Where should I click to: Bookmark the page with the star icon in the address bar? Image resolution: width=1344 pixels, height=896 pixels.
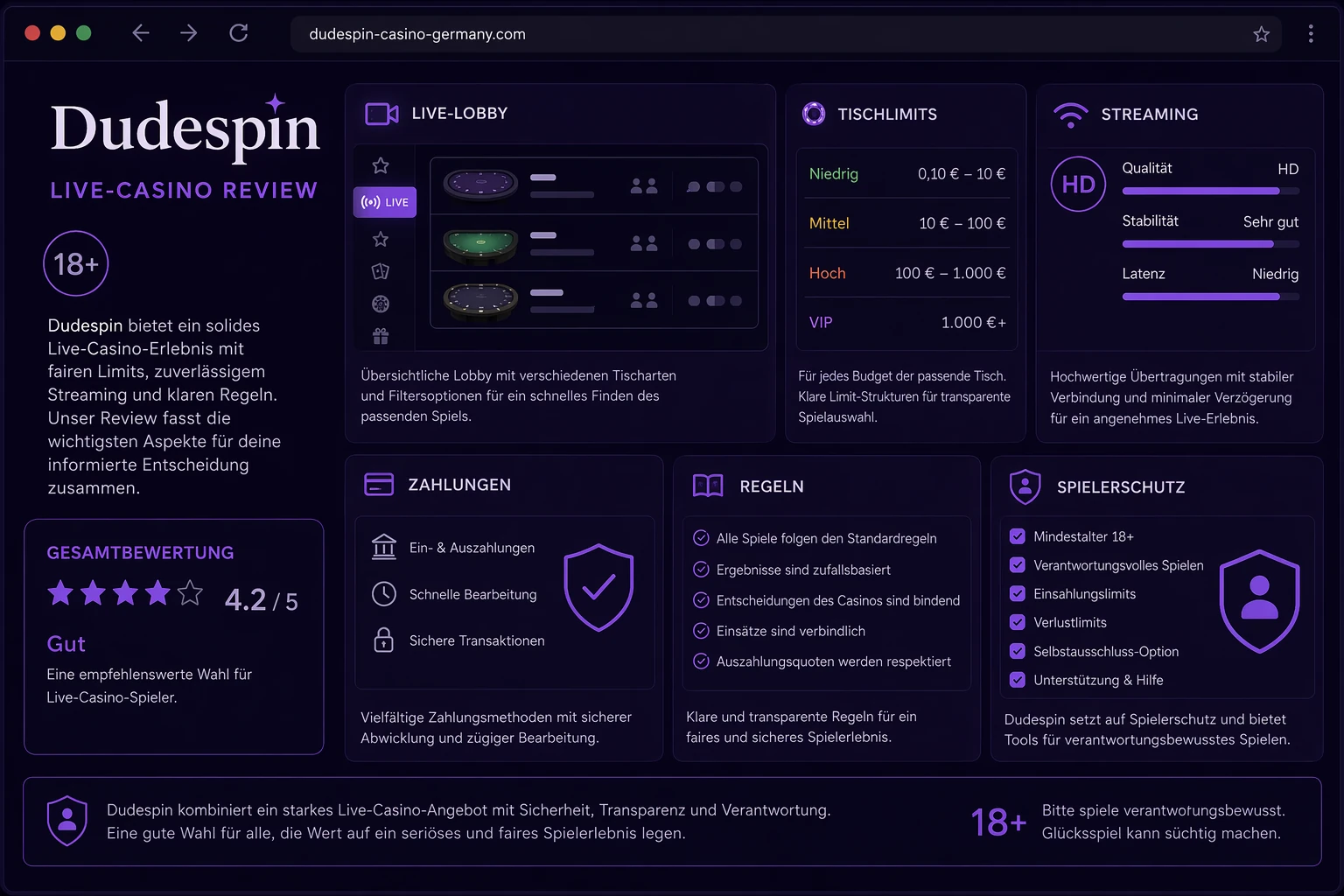pos(1261,34)
